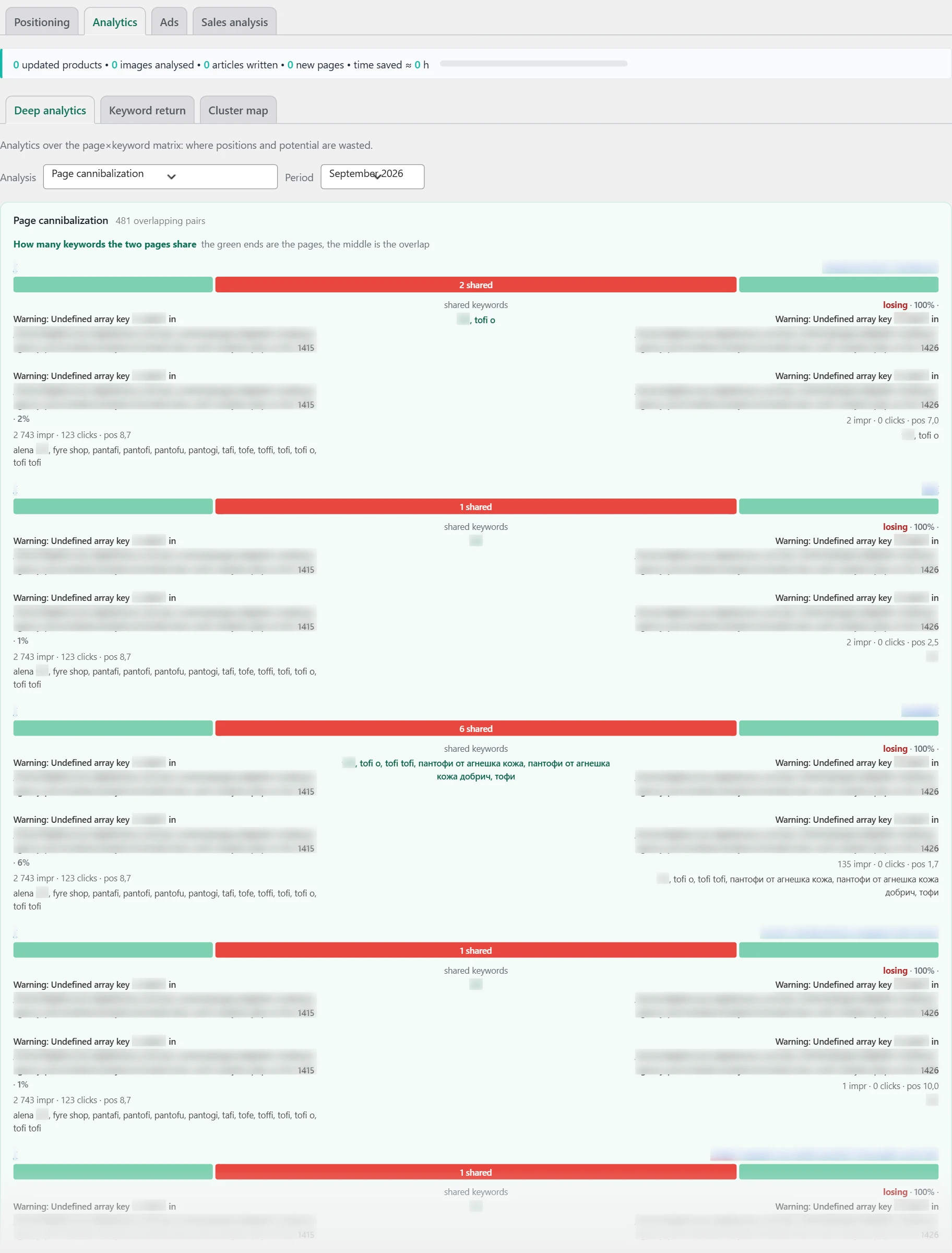Screen dimensions: 952x1253
Task: Click the red '6 shared' overlap bar
Action: 475,728
